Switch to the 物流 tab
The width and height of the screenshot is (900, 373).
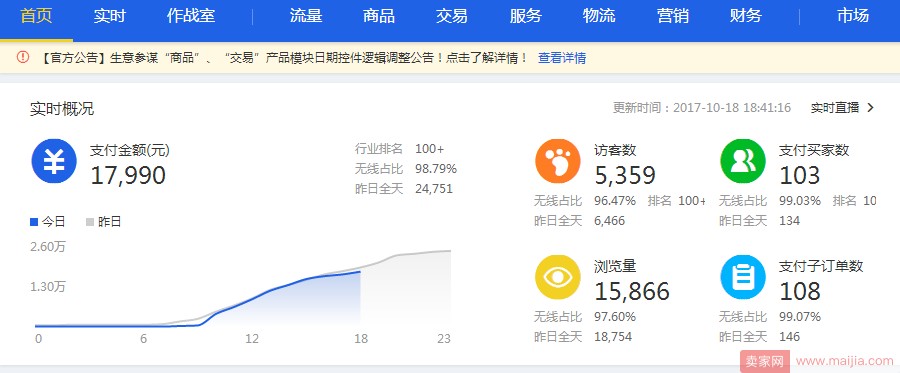point(599,15)
